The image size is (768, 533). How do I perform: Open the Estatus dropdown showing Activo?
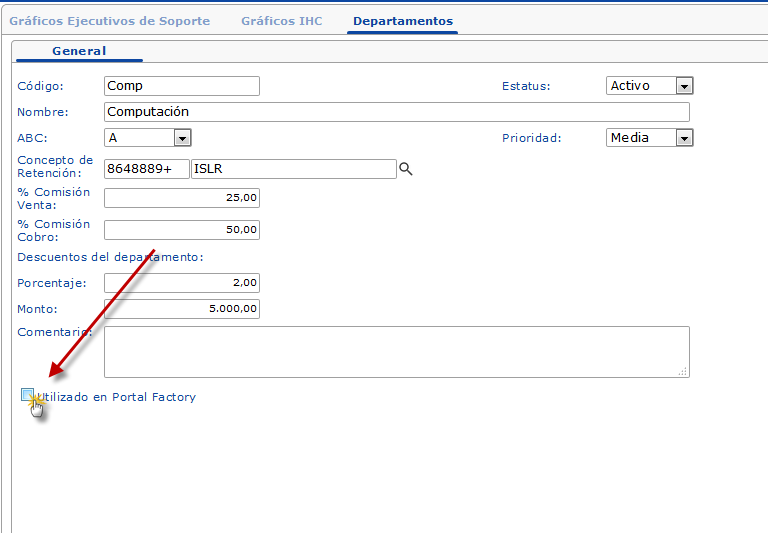coord(649,86)
